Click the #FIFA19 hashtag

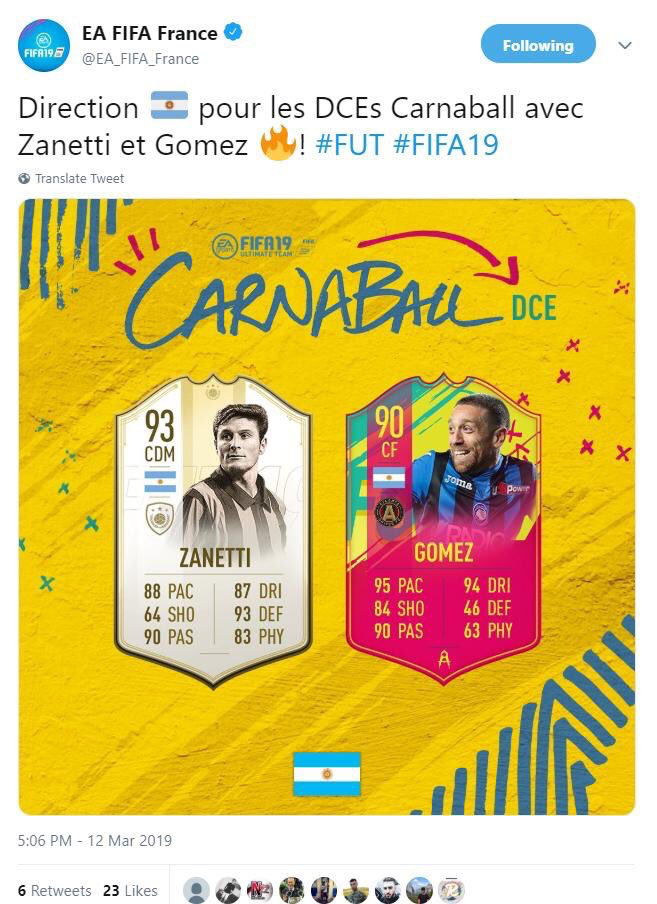pos(445,144)
